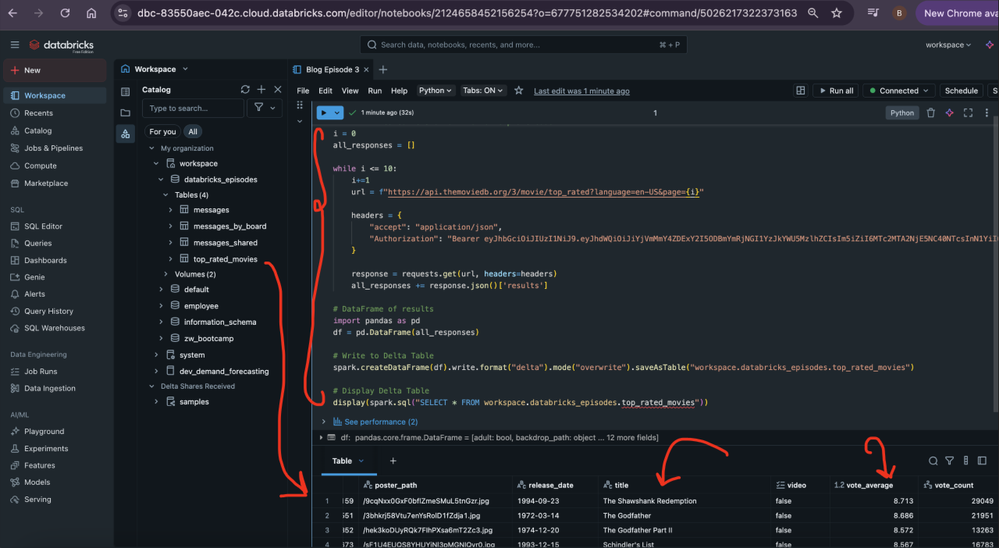Screen dimensions: 999x548
Task: Open SQL Editor in the sidebar
Action: [x=43, y=226]
